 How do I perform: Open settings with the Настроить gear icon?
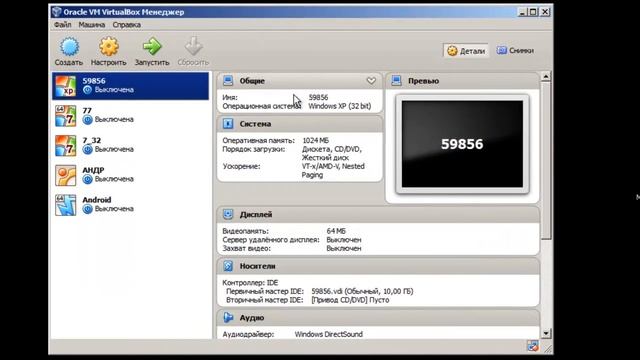tap(109, 47)
